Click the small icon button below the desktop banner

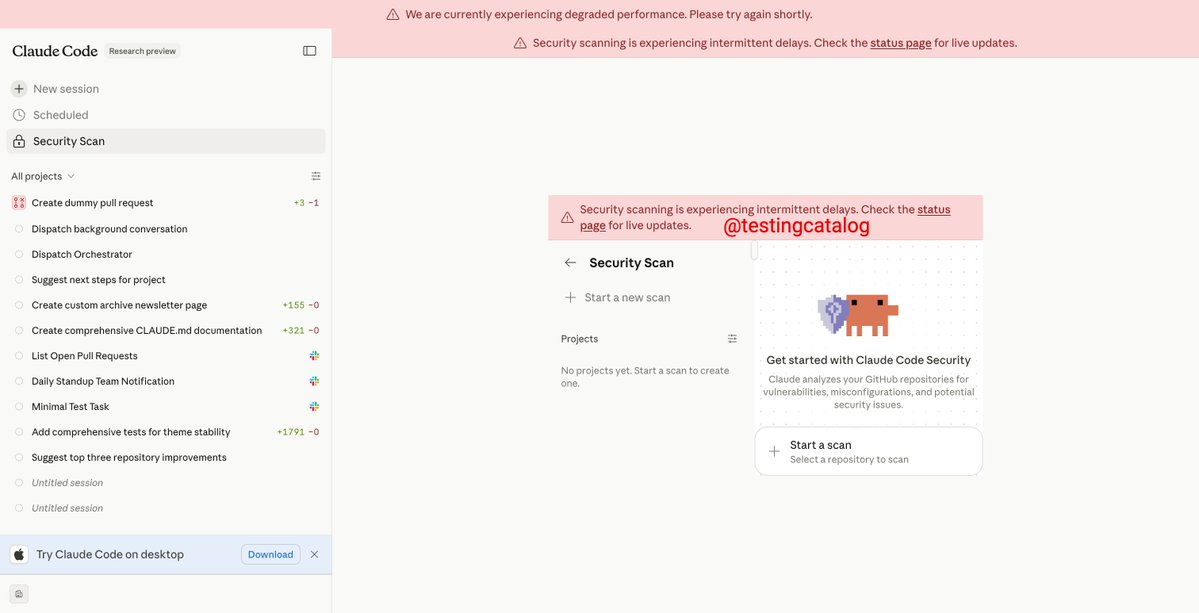(19, 594)
